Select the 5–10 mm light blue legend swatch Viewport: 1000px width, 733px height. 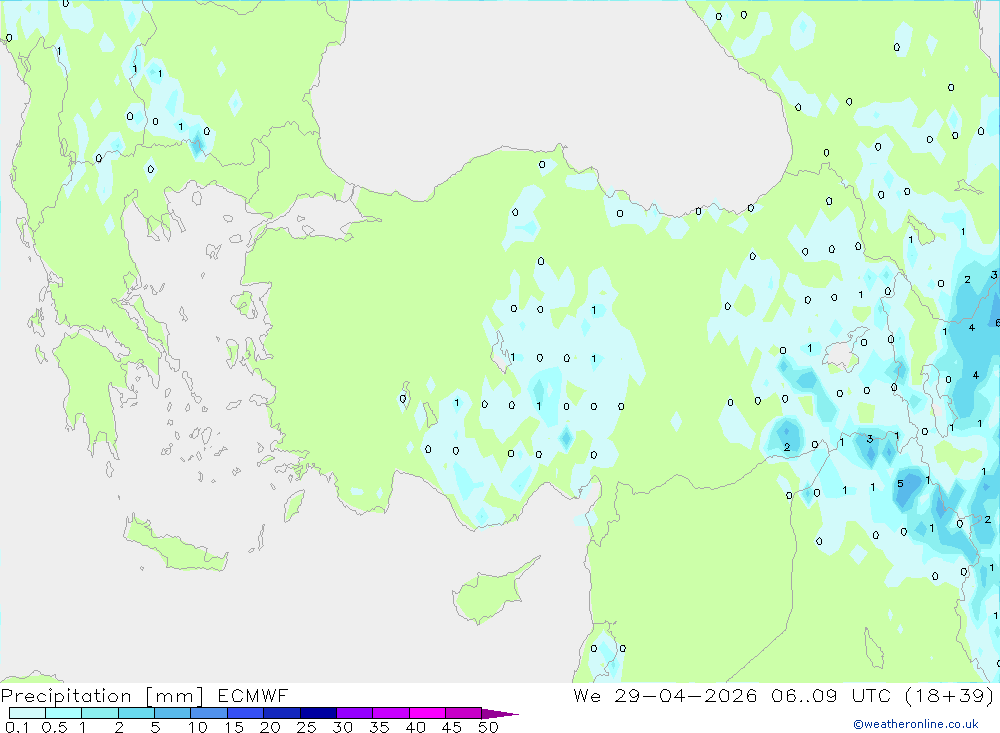[173, 713]
